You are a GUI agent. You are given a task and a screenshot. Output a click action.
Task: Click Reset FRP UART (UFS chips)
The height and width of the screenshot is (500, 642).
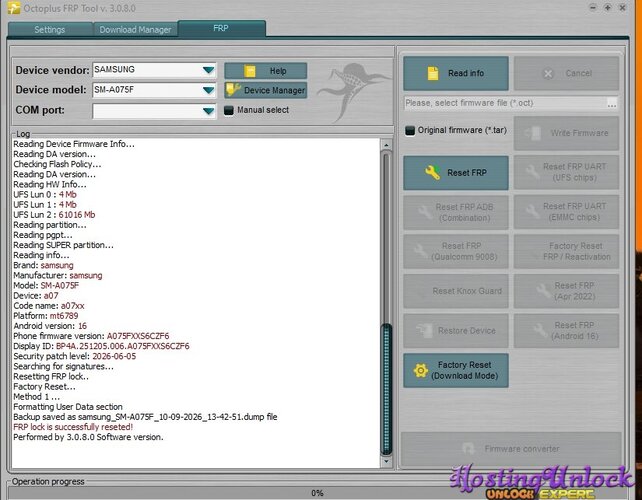pos(566,172)
